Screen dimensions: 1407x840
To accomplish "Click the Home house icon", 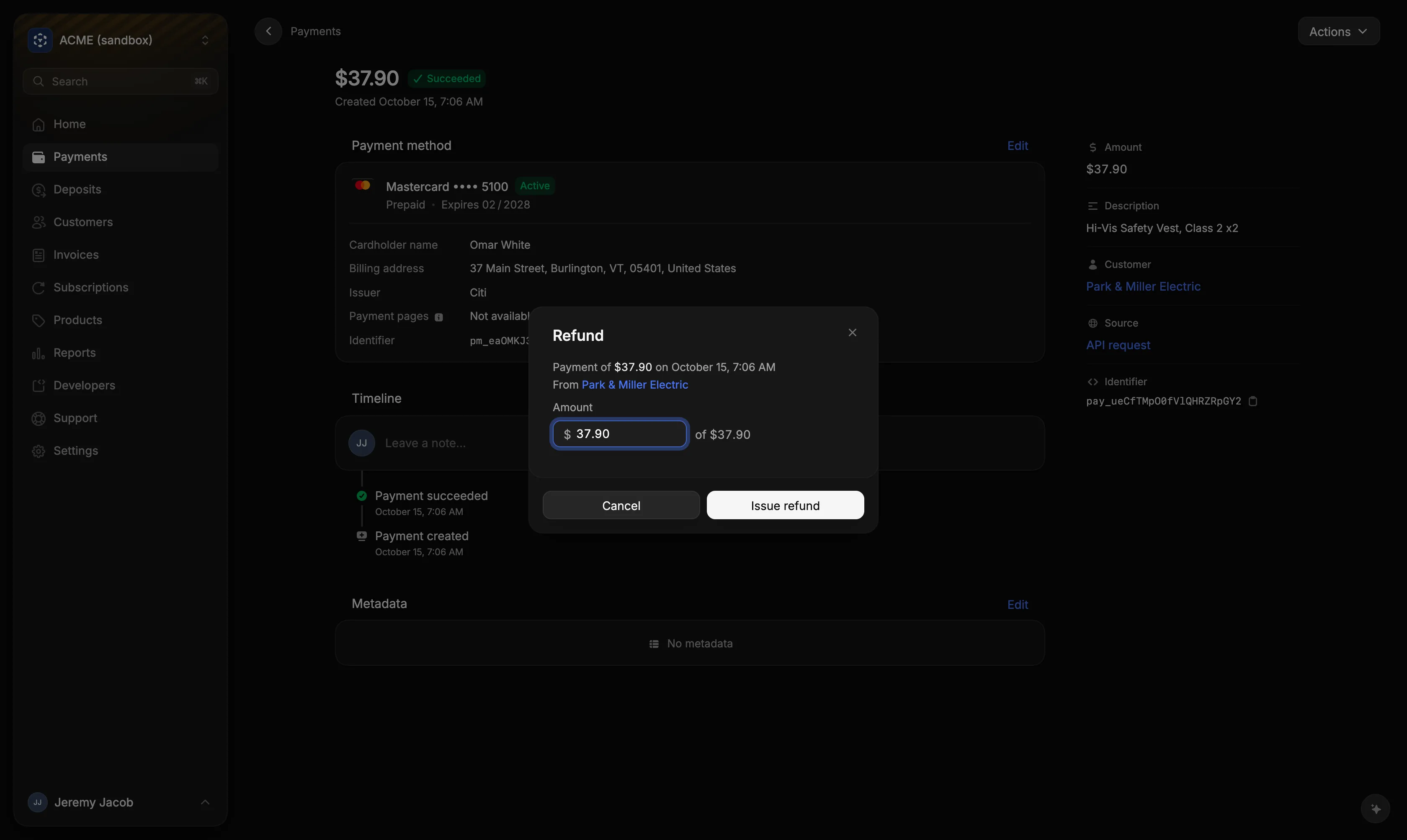I will coord(39,124).
